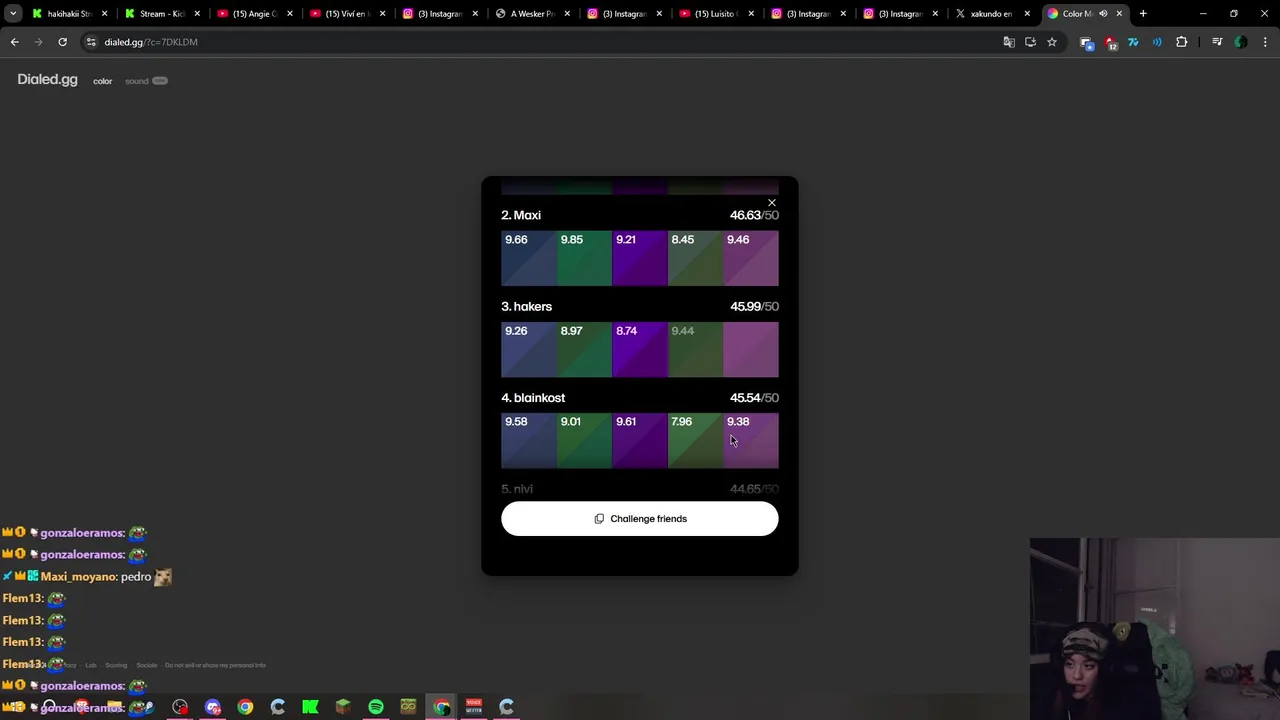Open the blue sound-wave extension icon
This screenshot has width=1280, height=720.
1157,42
